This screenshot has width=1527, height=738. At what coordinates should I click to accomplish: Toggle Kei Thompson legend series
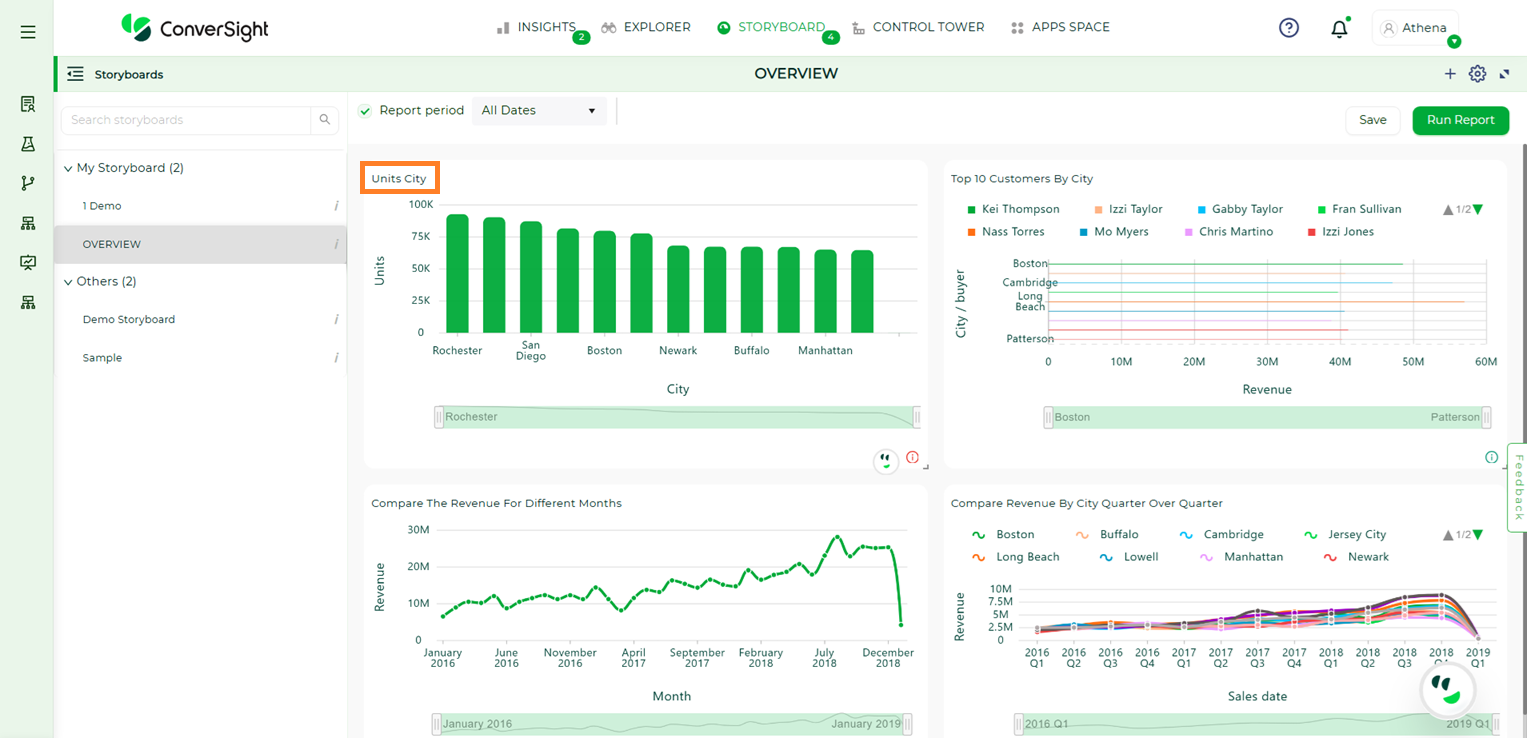[1013, 209]
